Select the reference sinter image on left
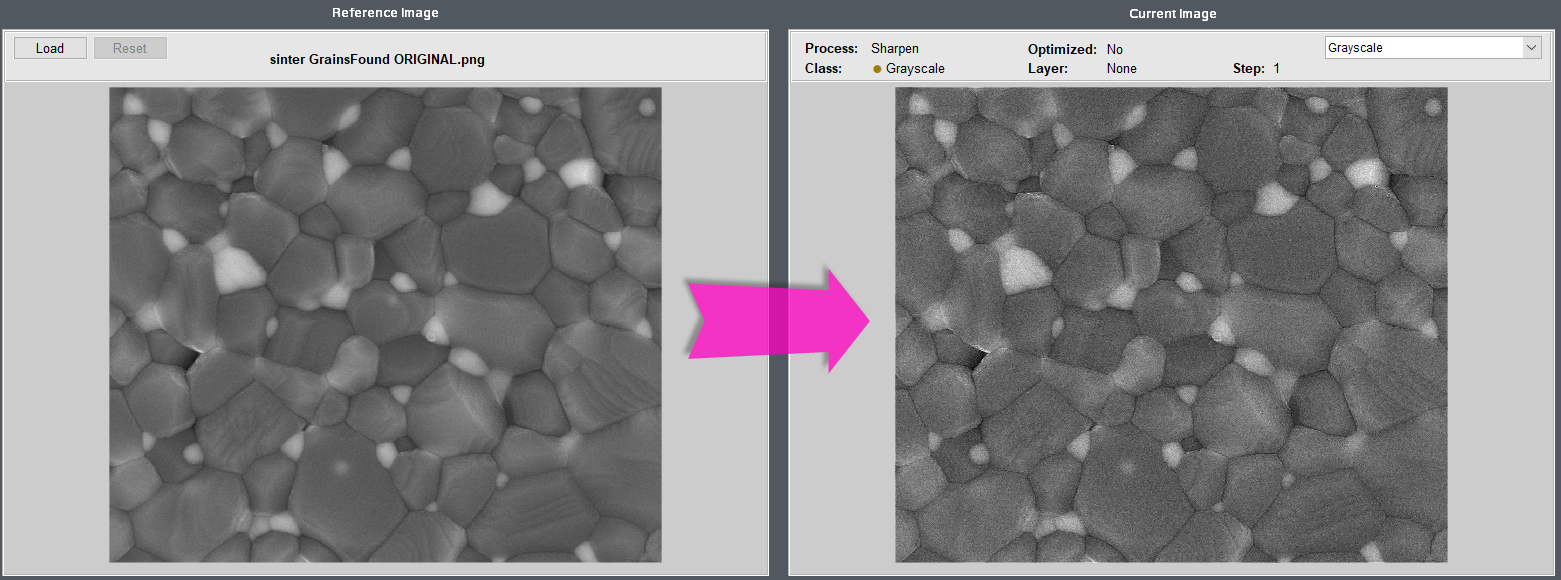This screenshot has width=1561, height=580. pyautogui.click(x=385, y=324)
